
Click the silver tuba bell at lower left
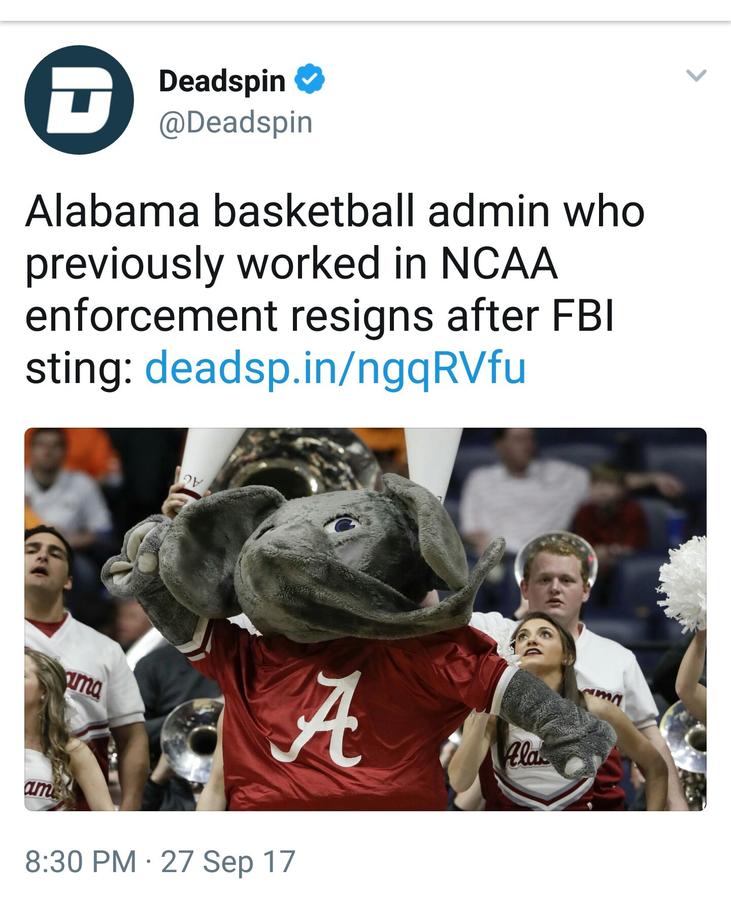tap(191, 738)
